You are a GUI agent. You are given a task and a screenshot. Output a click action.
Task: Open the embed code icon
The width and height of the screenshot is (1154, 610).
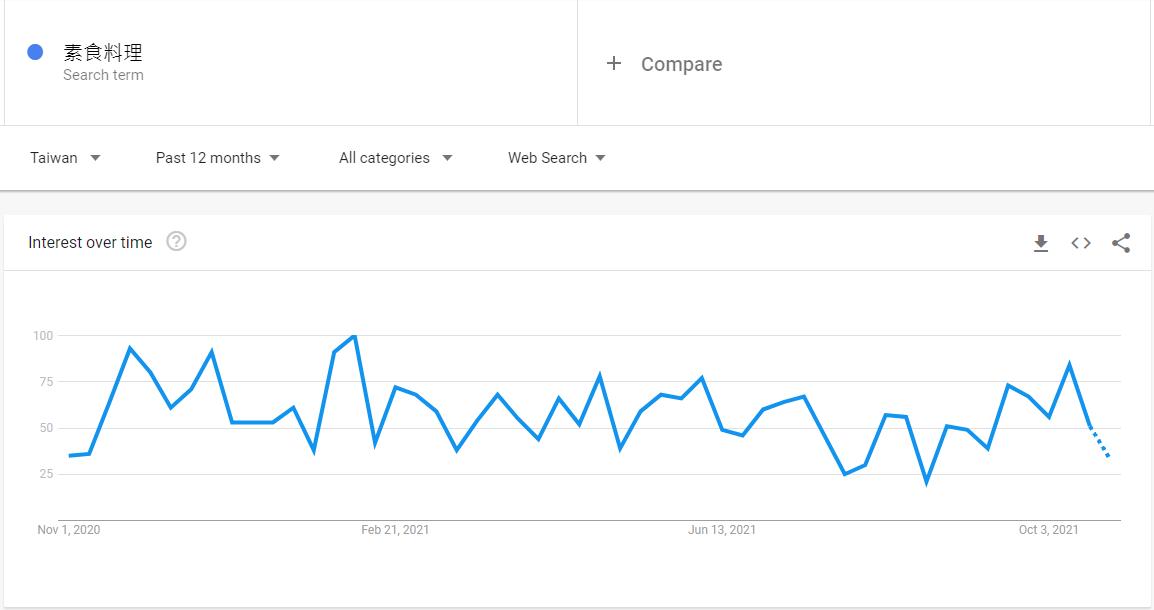1081,243
